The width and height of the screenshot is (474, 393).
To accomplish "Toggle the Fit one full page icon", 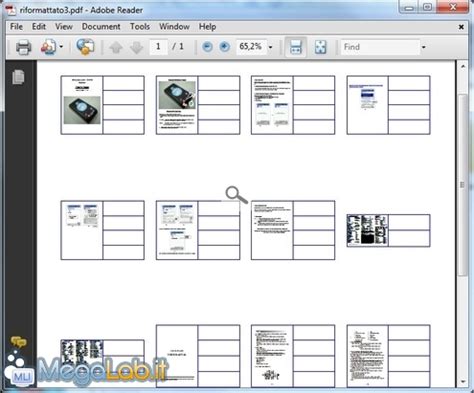I will (320, 47).
